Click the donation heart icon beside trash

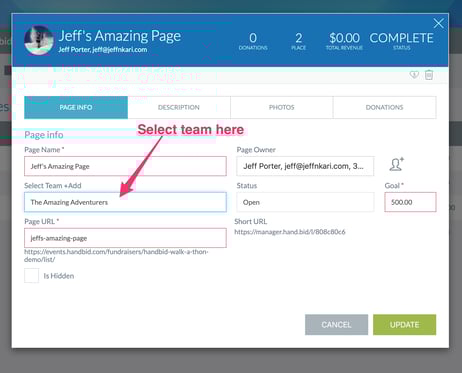(414, 75)
